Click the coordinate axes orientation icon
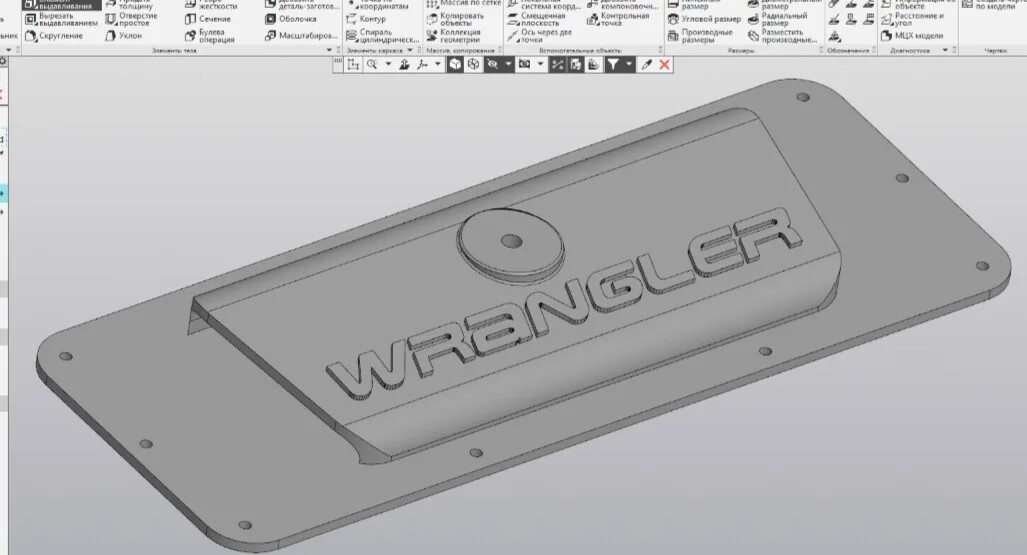 click(422, 64)
